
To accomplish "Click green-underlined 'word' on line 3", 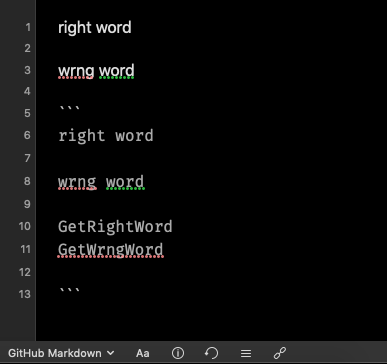I will click(x=117, y=71).
